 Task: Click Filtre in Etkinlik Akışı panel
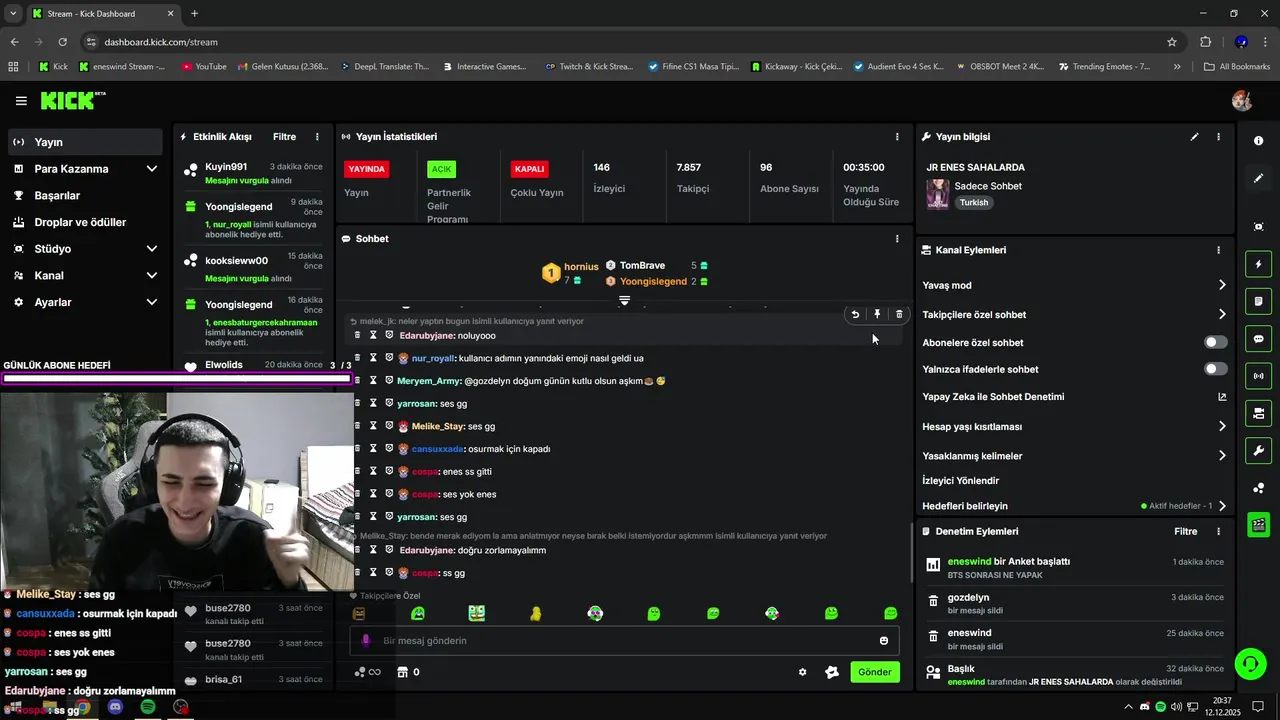(284, 137)
